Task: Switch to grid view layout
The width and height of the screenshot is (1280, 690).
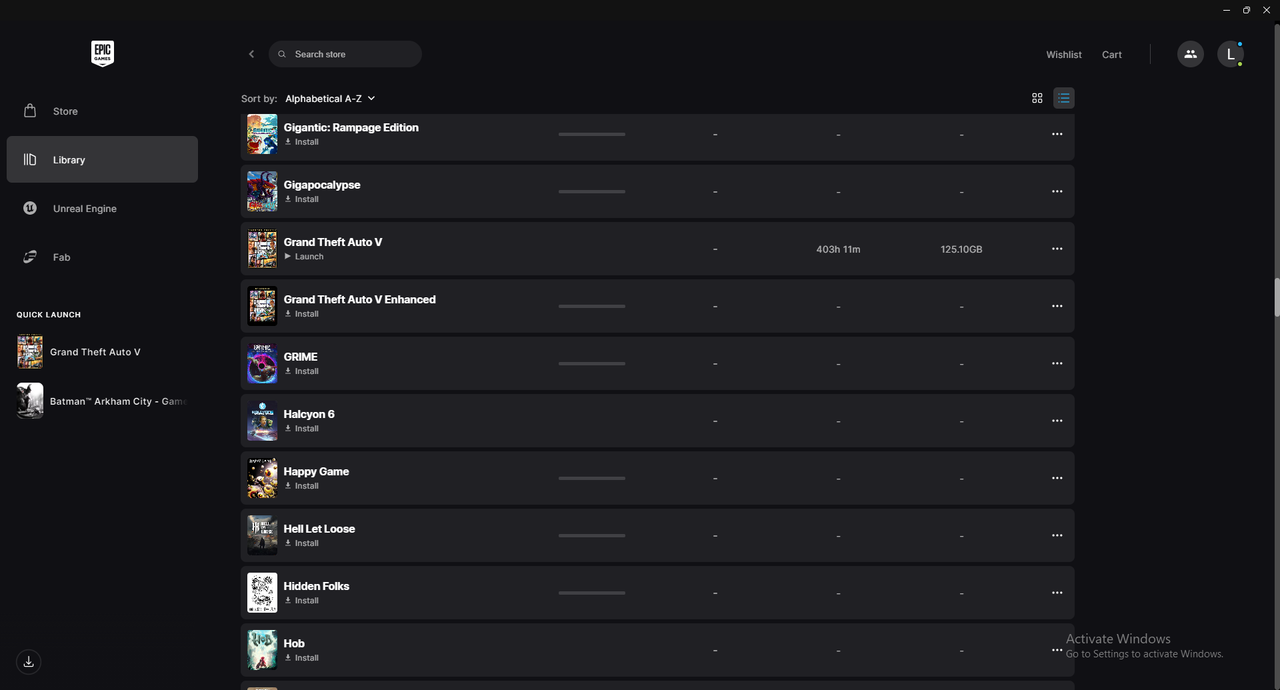Action: 1037,98
